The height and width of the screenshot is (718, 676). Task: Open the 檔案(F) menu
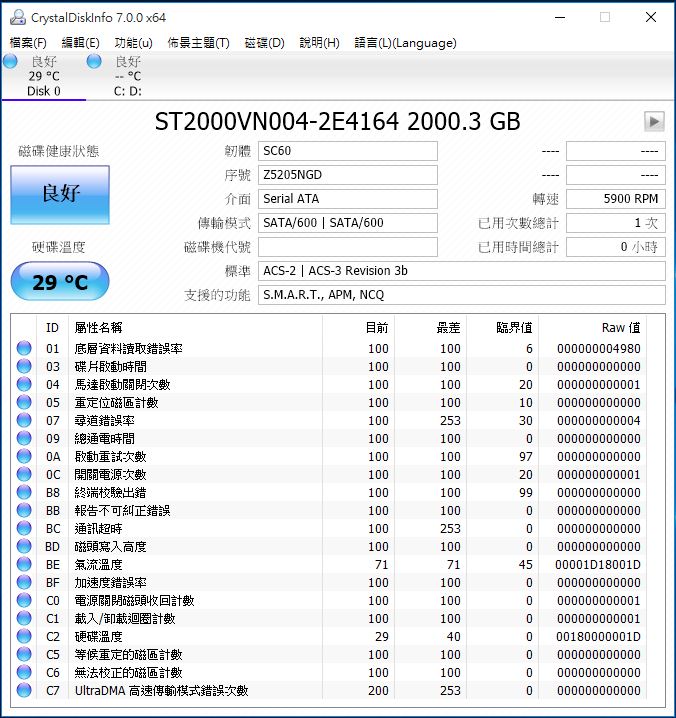tap(28, 43)
